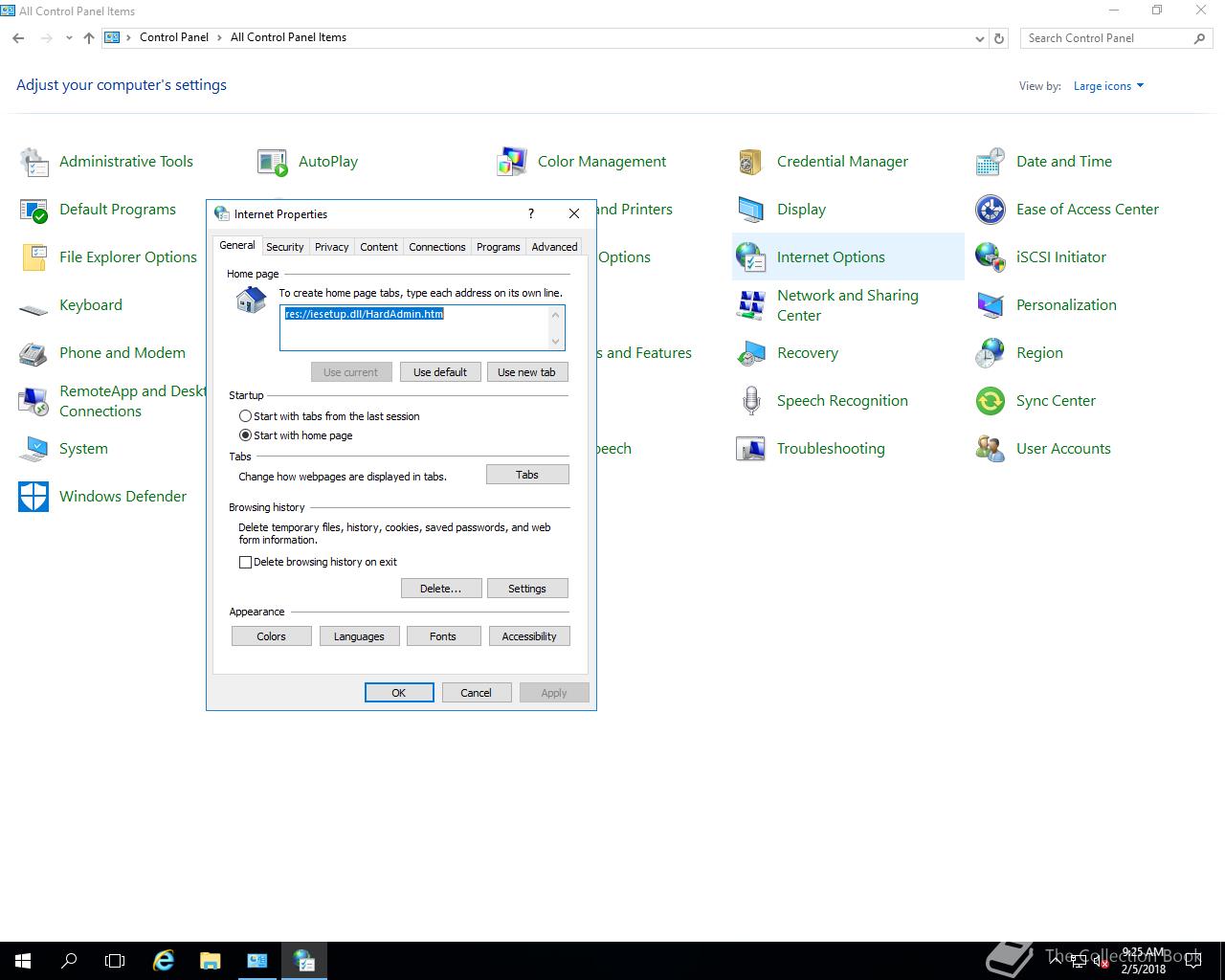
Task: Click the Accessibility button
Action: [x=529, y=636]
